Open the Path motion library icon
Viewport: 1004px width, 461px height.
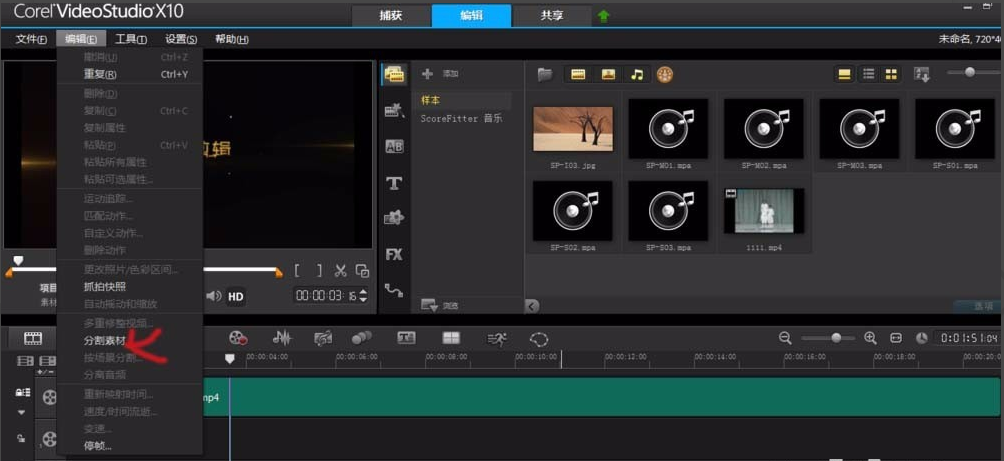(394, 290)
